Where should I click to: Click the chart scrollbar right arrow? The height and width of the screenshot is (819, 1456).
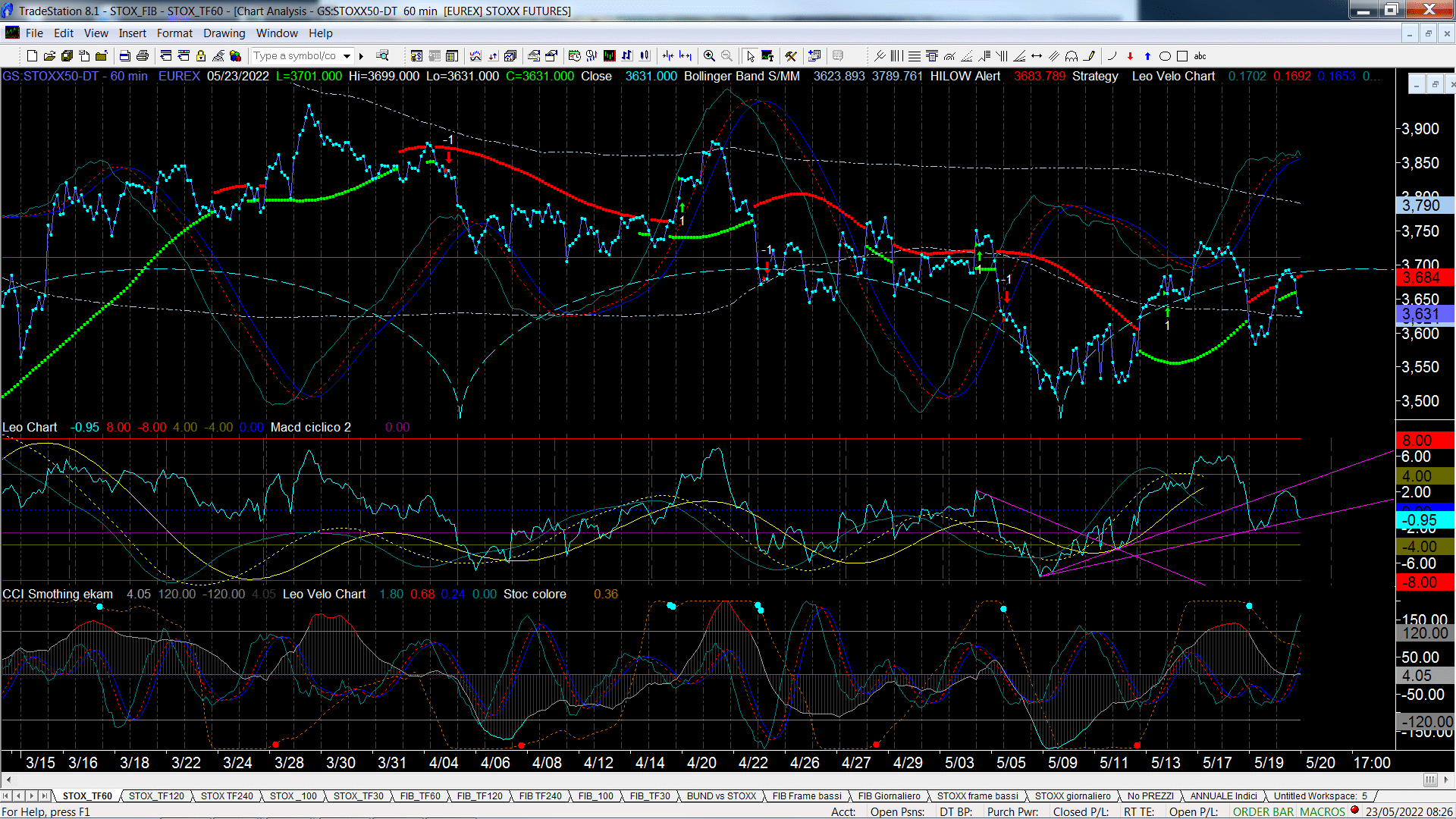(x=1447, y=780)
